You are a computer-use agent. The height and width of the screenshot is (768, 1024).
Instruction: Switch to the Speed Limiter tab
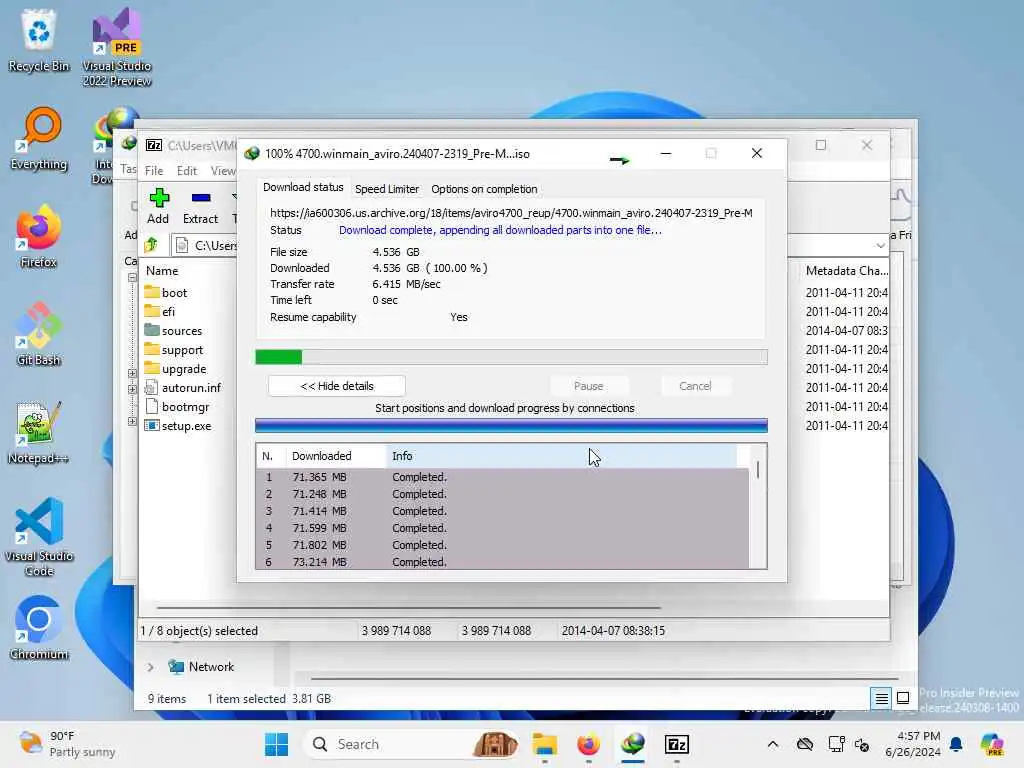point(387,189)
